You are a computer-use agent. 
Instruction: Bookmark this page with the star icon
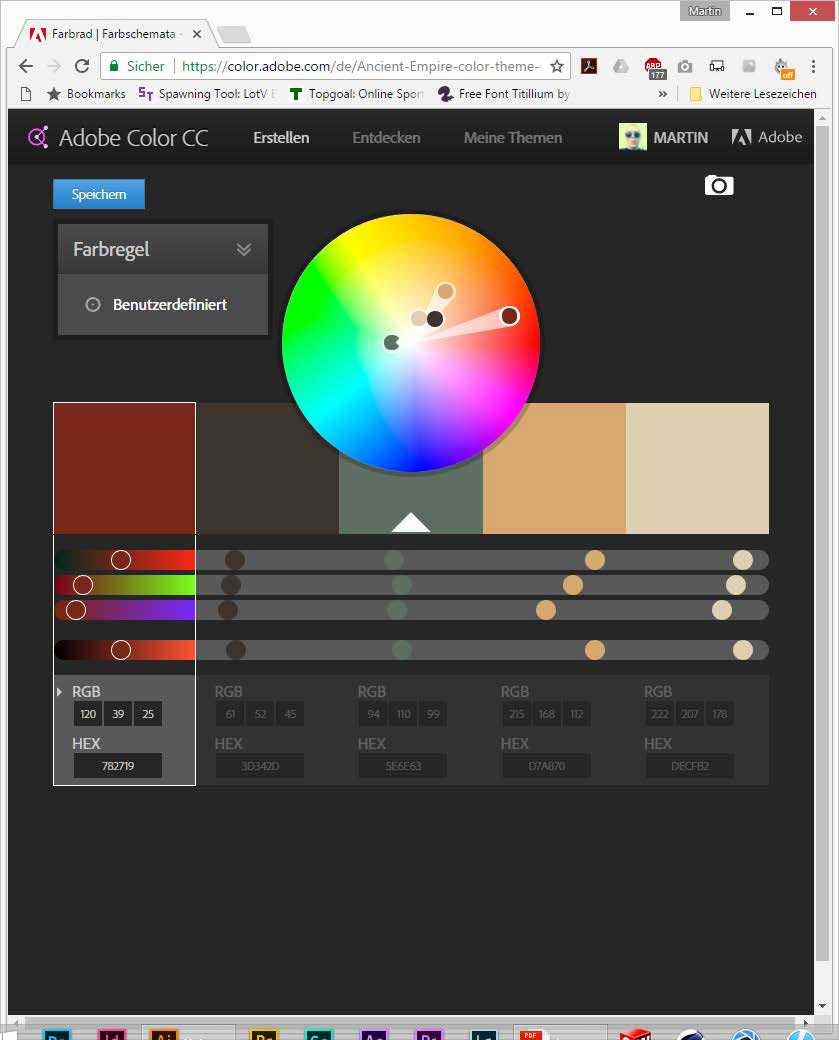tap(556, 66)
